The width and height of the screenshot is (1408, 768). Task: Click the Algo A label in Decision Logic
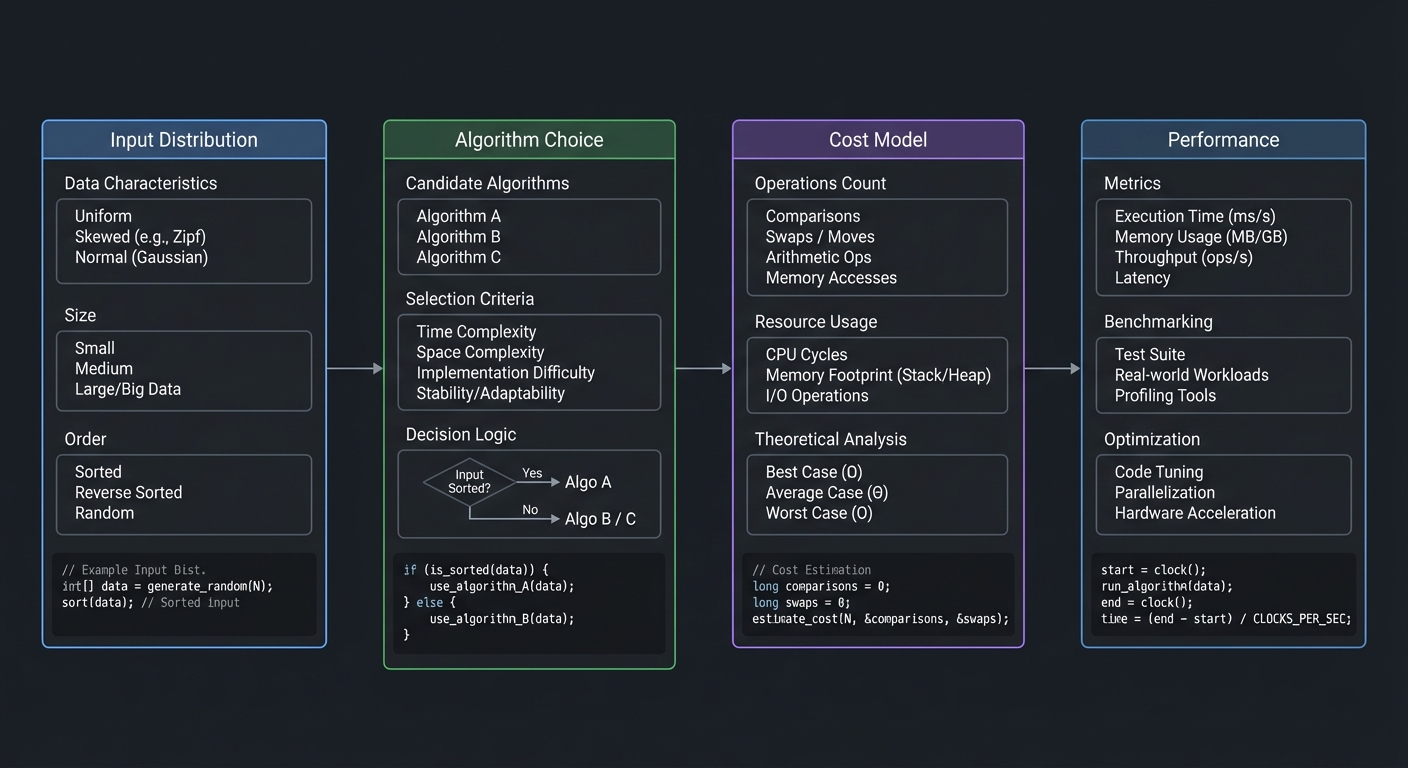pyautogui.click(x=588, y=482)
